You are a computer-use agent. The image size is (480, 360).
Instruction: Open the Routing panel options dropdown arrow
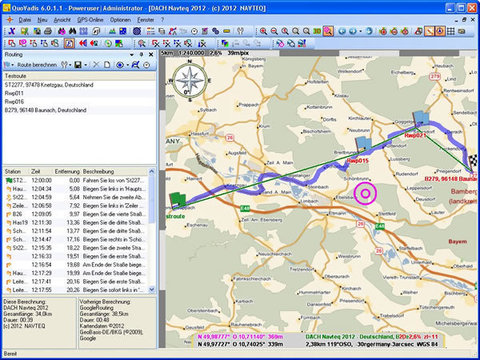pyautogui.click(x=132, y=54)
